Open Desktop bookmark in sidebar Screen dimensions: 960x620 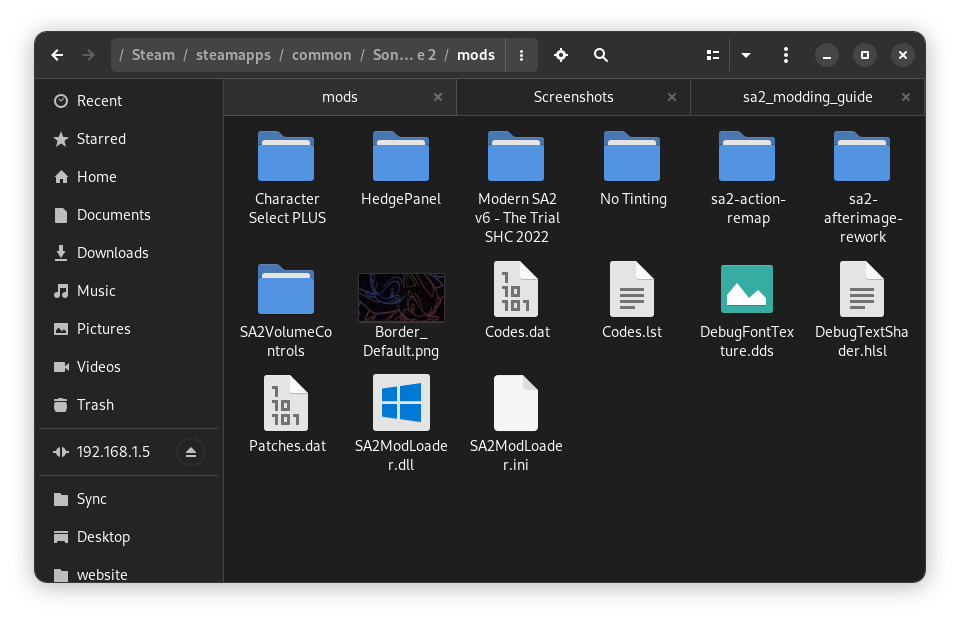[129, 537]
